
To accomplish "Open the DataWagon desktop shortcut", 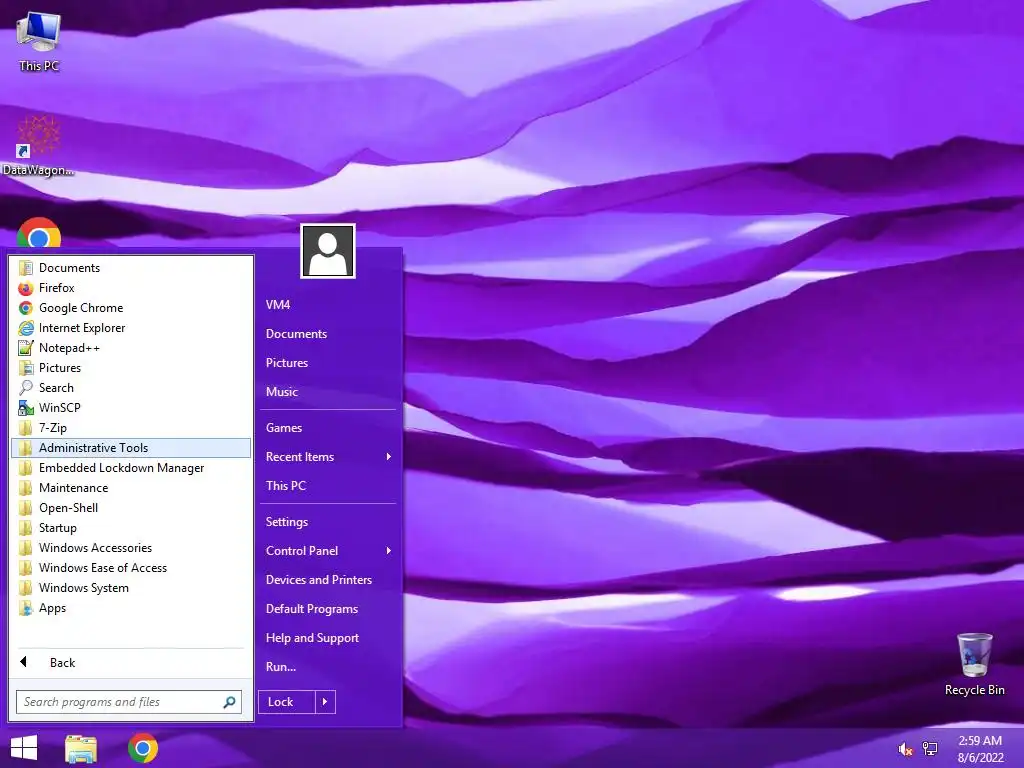I will (39, 145).
